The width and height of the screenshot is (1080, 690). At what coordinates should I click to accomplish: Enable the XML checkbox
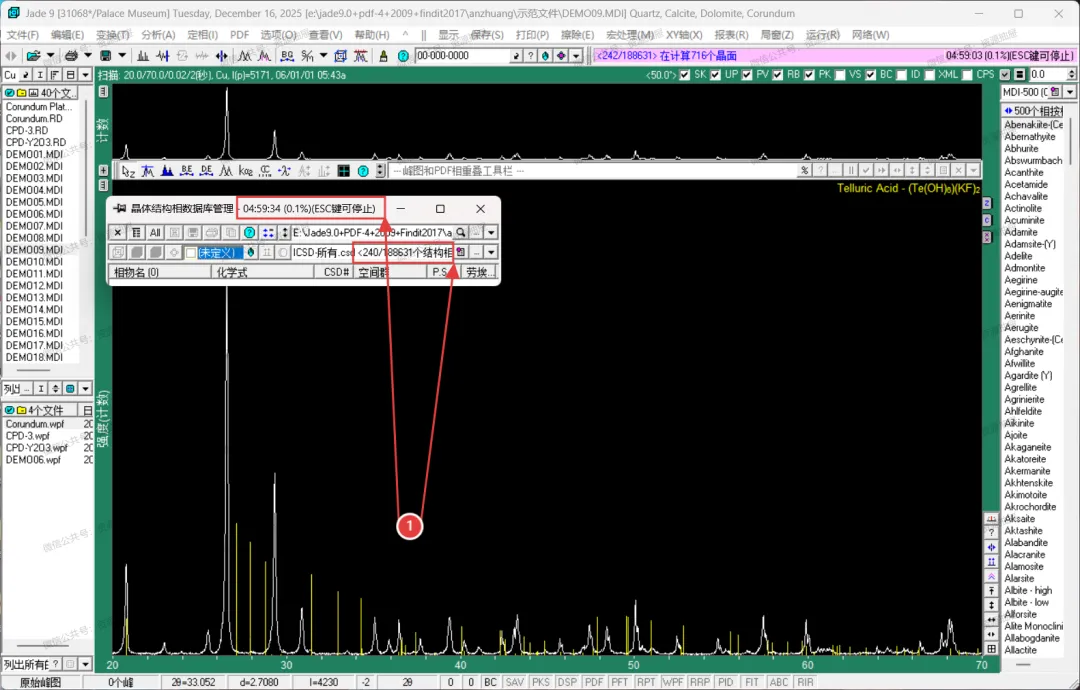930,75
